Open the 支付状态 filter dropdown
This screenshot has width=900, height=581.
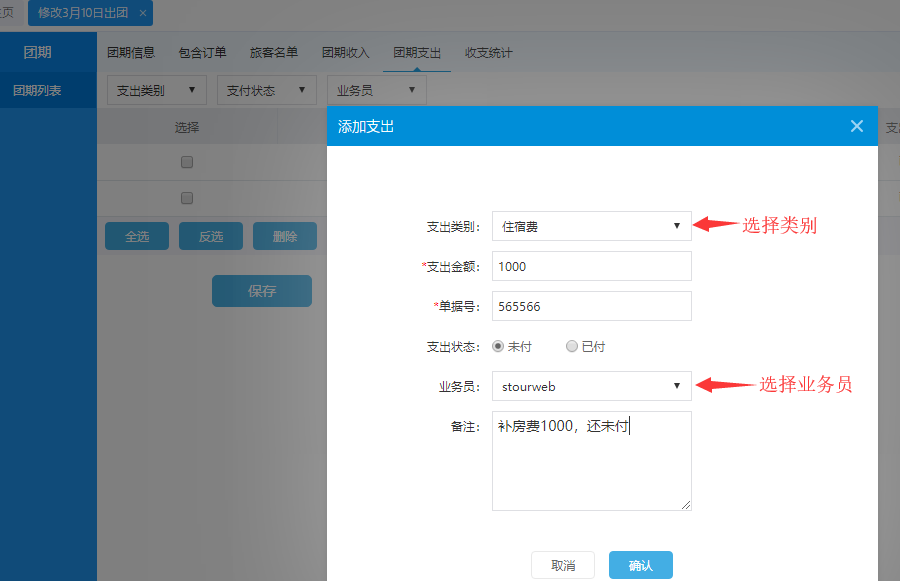point(266,90)
